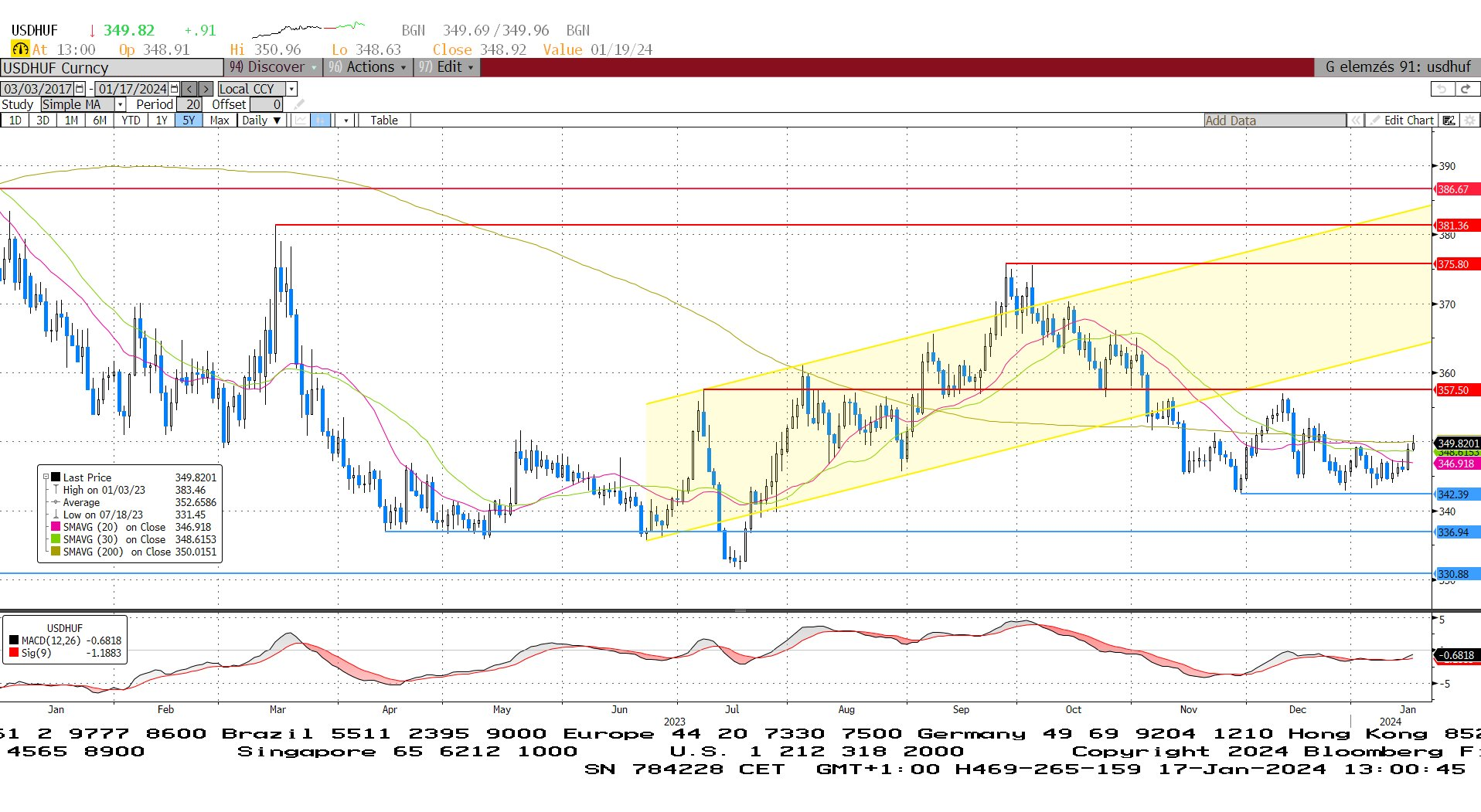This screenshot has height=812, width=1481.
Task: Click the 342.39 support level label
Action: tap(1456, 494)
